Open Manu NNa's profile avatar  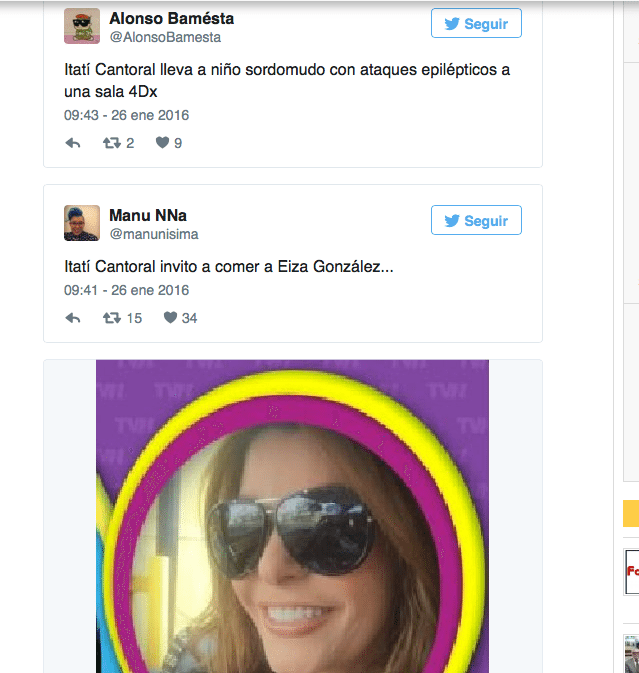[82, 222]
